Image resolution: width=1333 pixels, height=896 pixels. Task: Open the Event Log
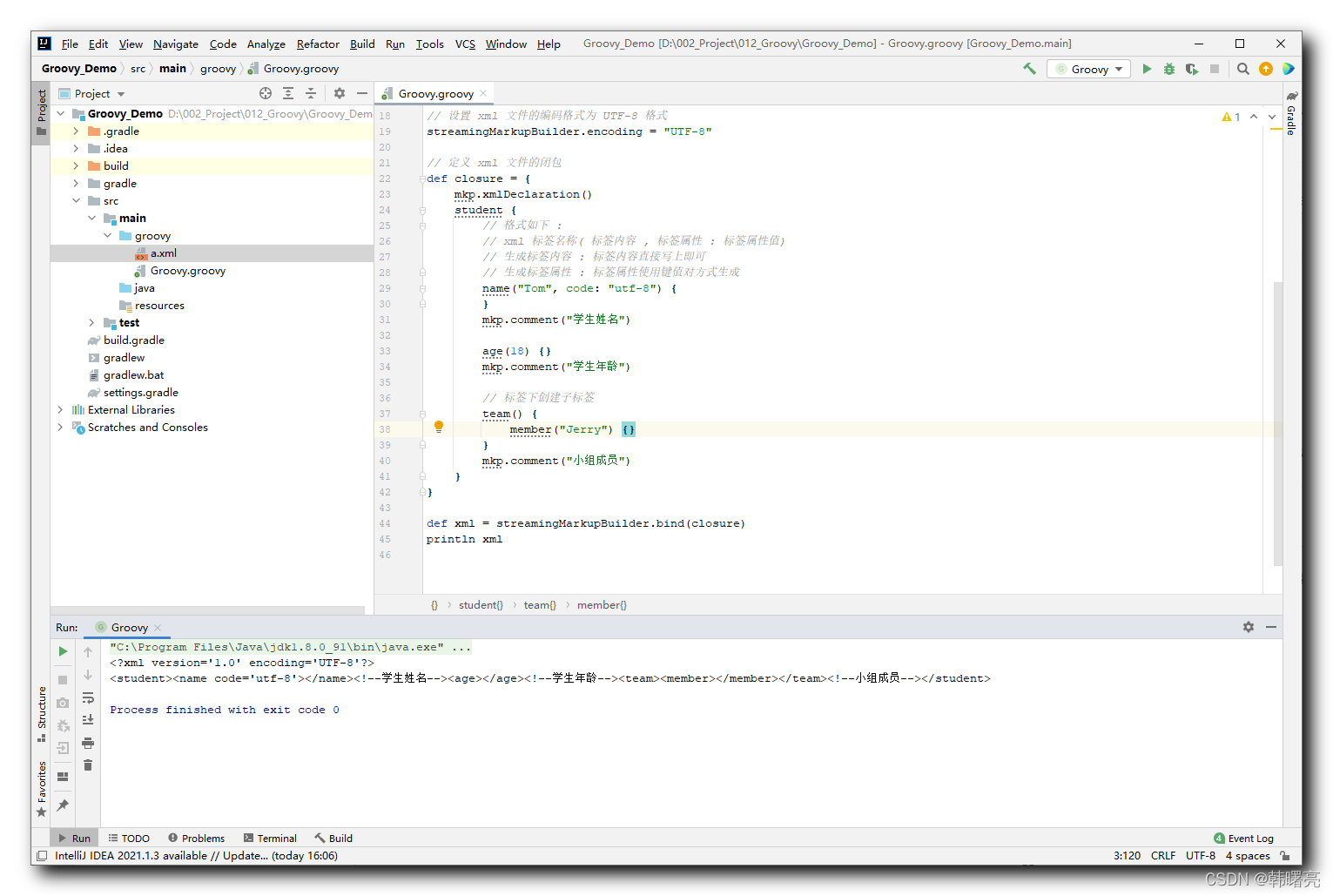[x=1243, y=839]
